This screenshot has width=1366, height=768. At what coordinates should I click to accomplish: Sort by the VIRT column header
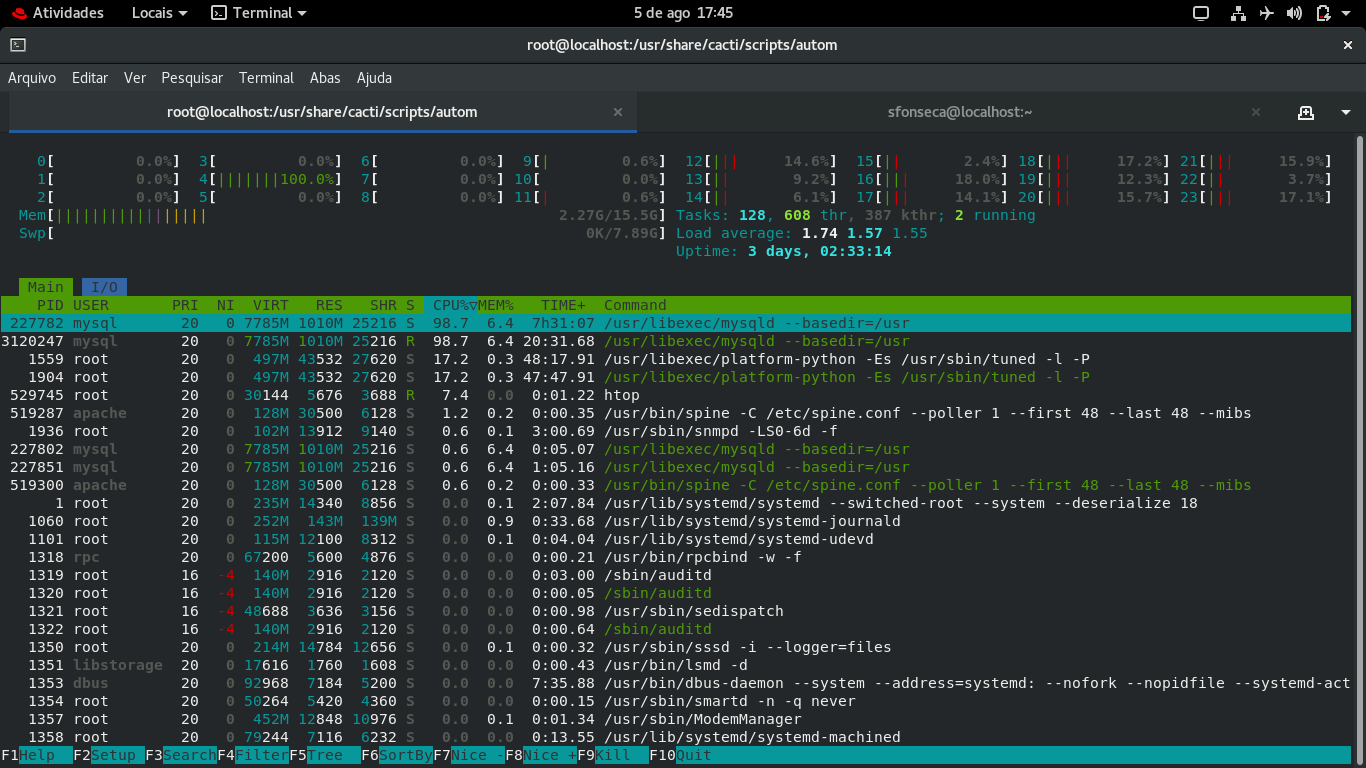point(271,305)
